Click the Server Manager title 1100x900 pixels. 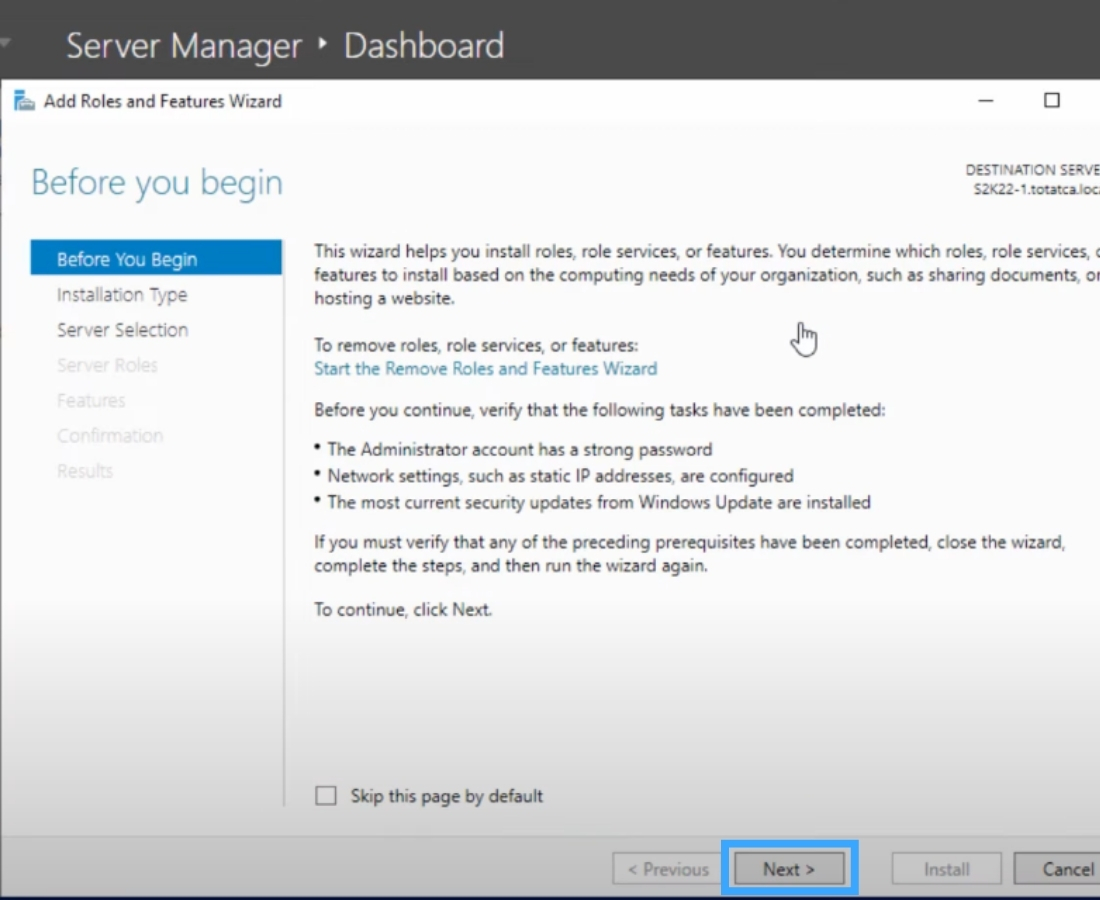pos(183,44)
